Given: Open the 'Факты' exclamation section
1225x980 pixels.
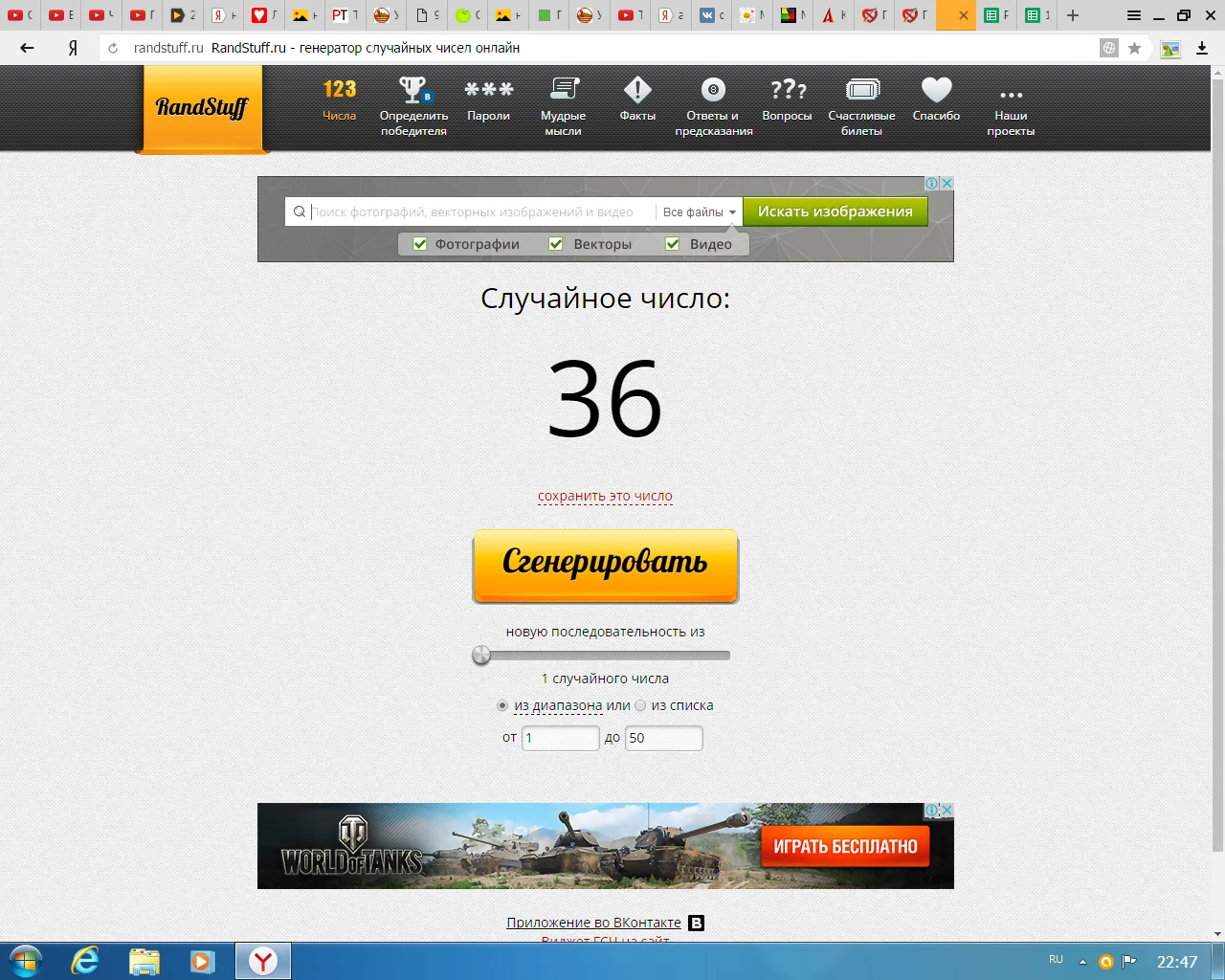Looking at the screenshot, I should click(637, 100).
